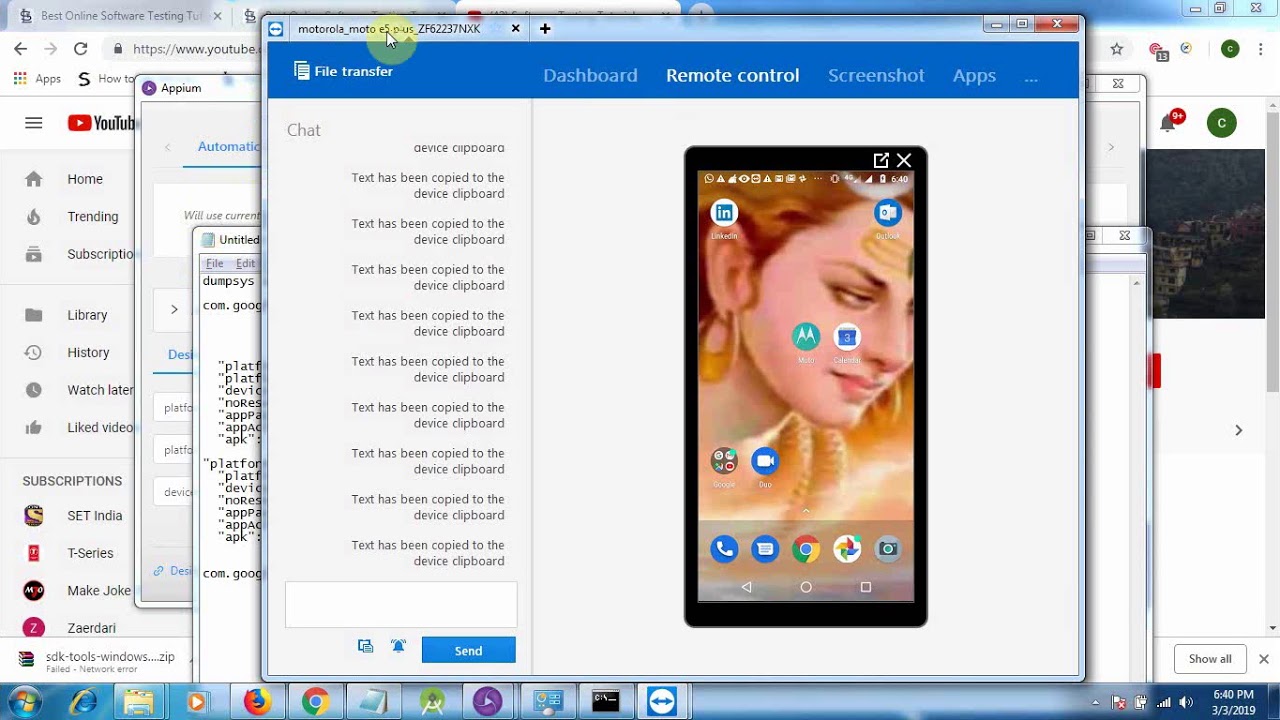Image resolution: width=1280 pixels, height=720 pixels.
Task: Show all Chrome downloads
Action: [1210, 659]
